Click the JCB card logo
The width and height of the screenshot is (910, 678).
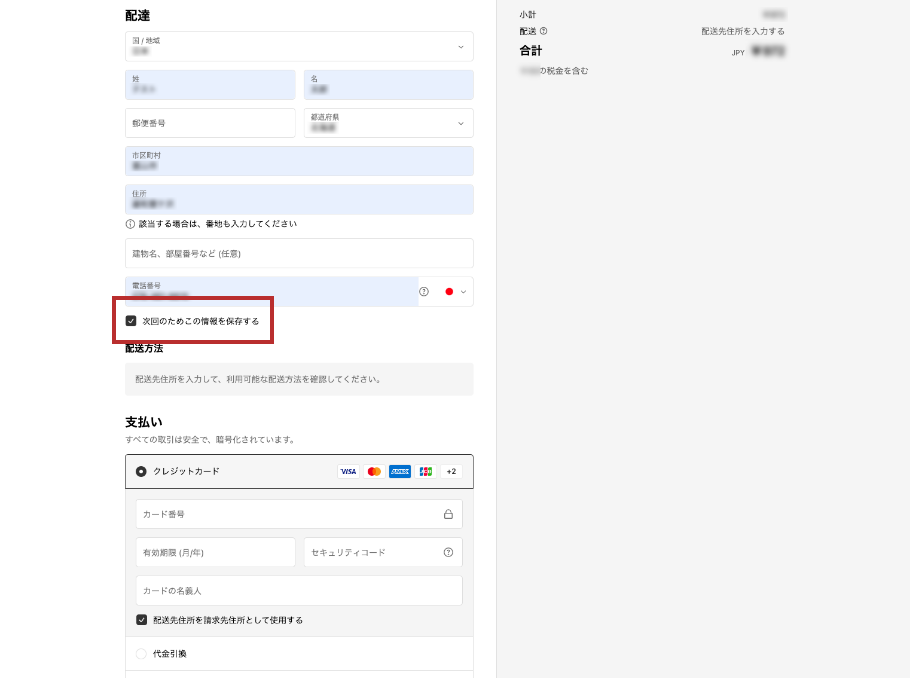(x=426, y=471)
